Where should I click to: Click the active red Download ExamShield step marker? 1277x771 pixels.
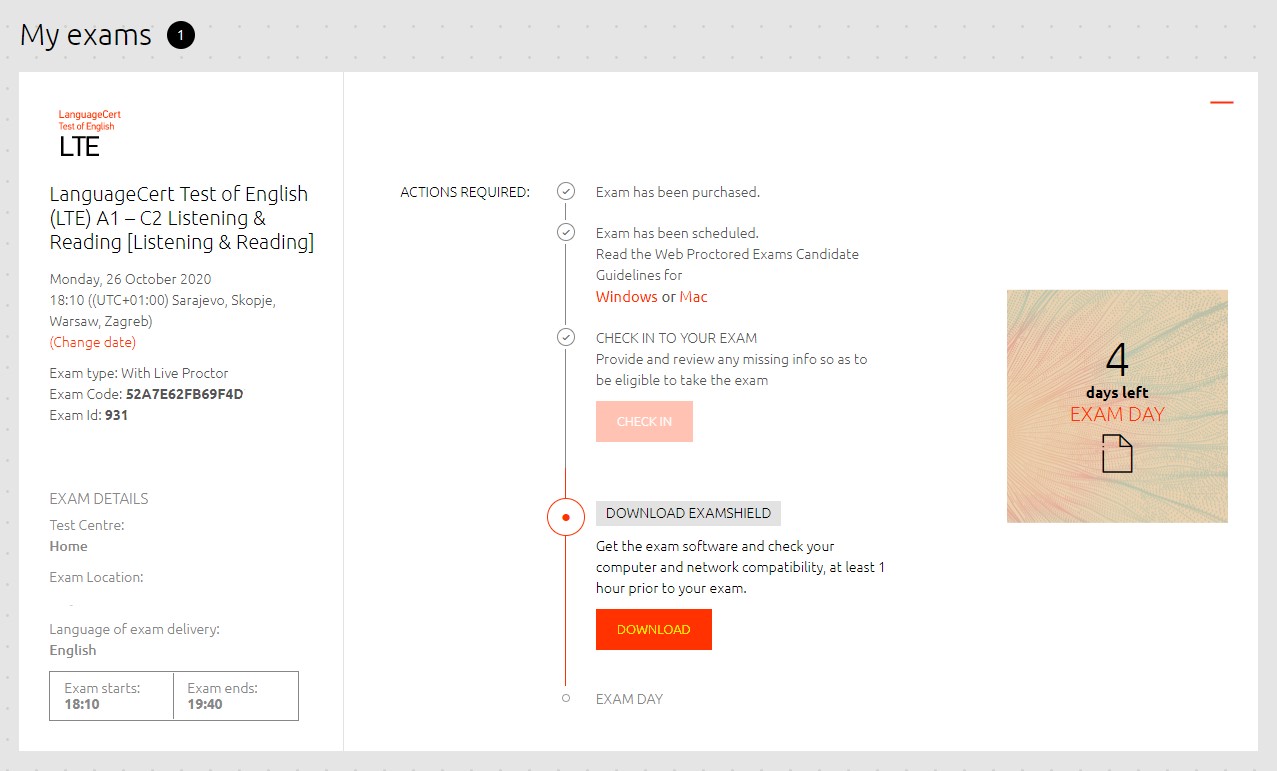tap(566, 517)
